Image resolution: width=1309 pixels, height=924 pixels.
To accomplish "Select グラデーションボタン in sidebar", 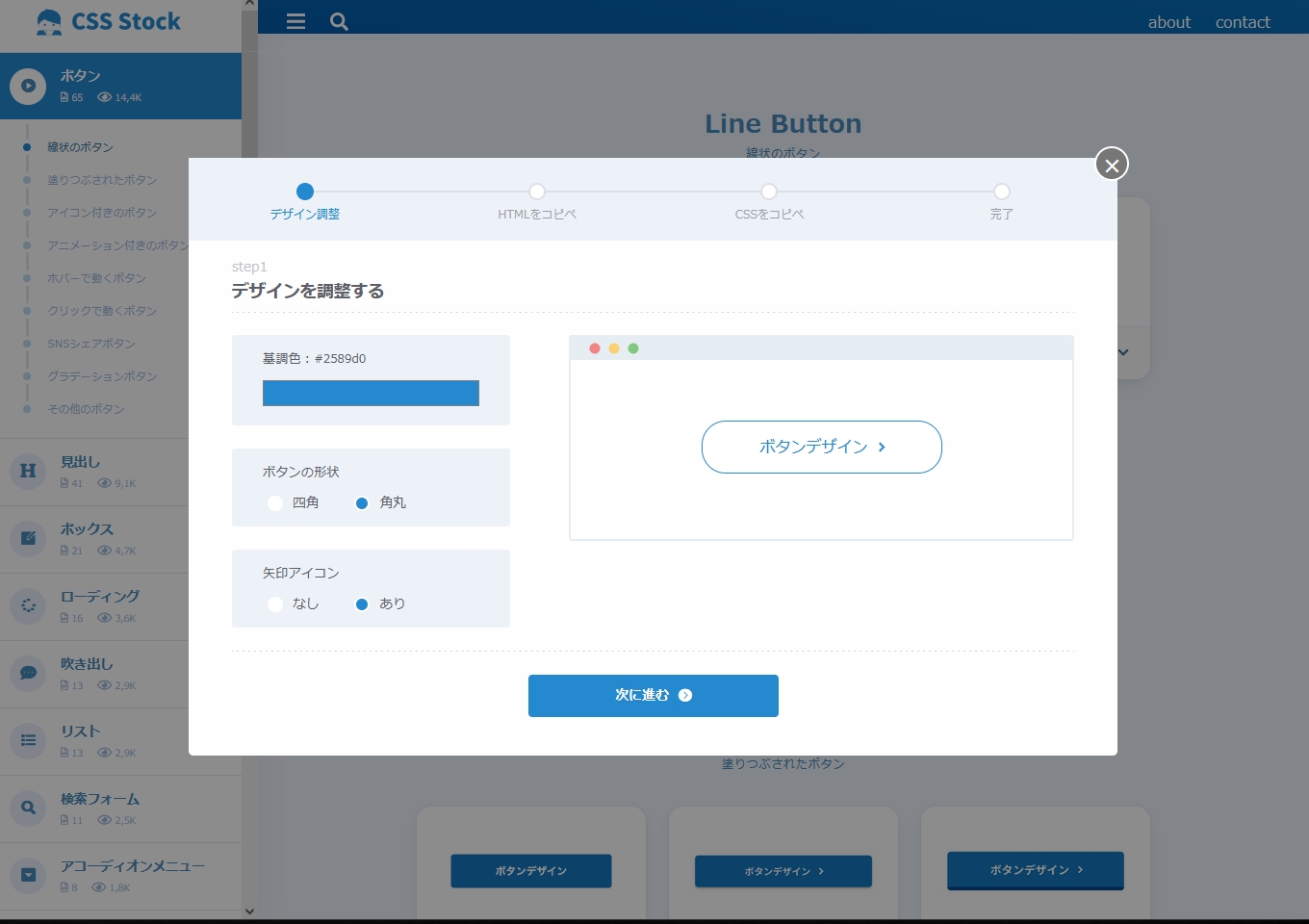I will coord(102,376).
